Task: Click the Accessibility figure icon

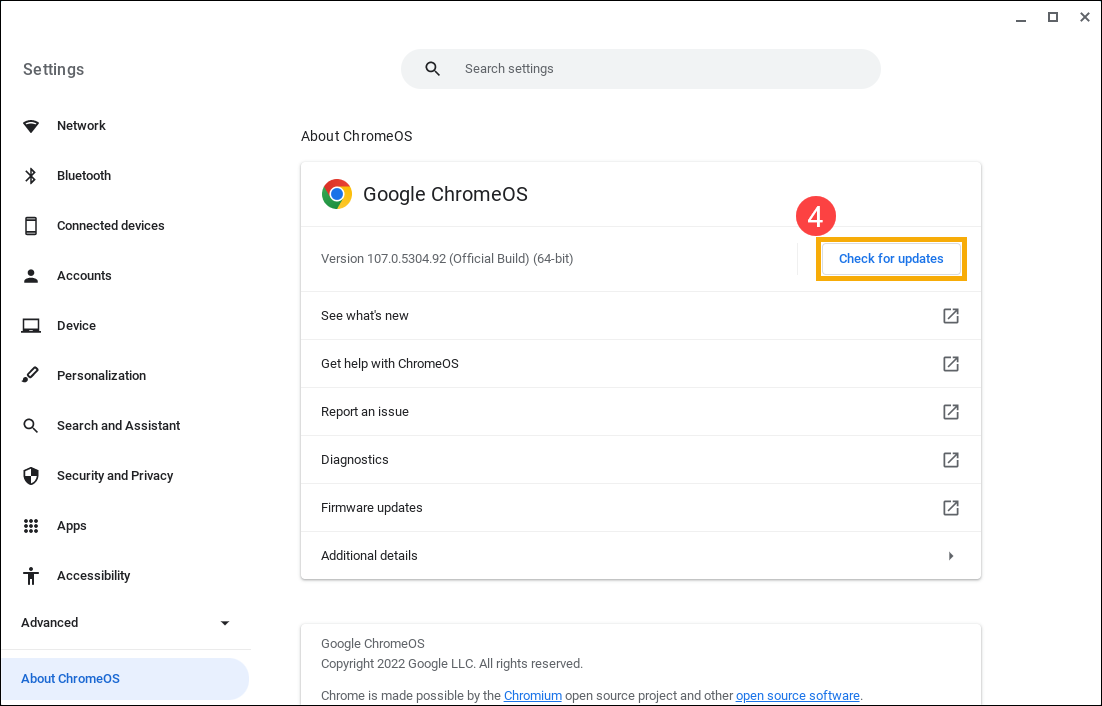Action: point(31,576)
